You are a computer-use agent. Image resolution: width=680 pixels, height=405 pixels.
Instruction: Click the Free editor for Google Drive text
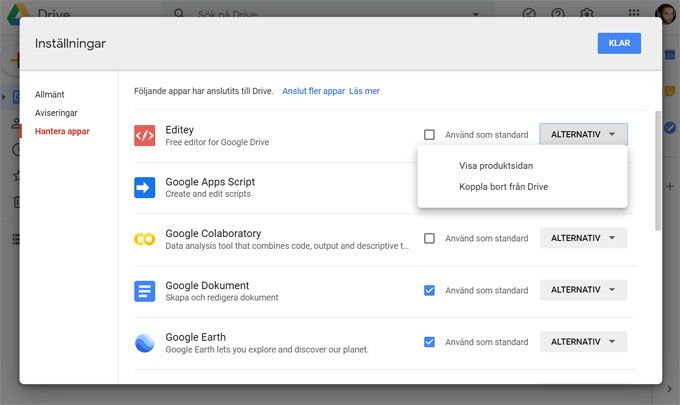[x=217, y=142]
